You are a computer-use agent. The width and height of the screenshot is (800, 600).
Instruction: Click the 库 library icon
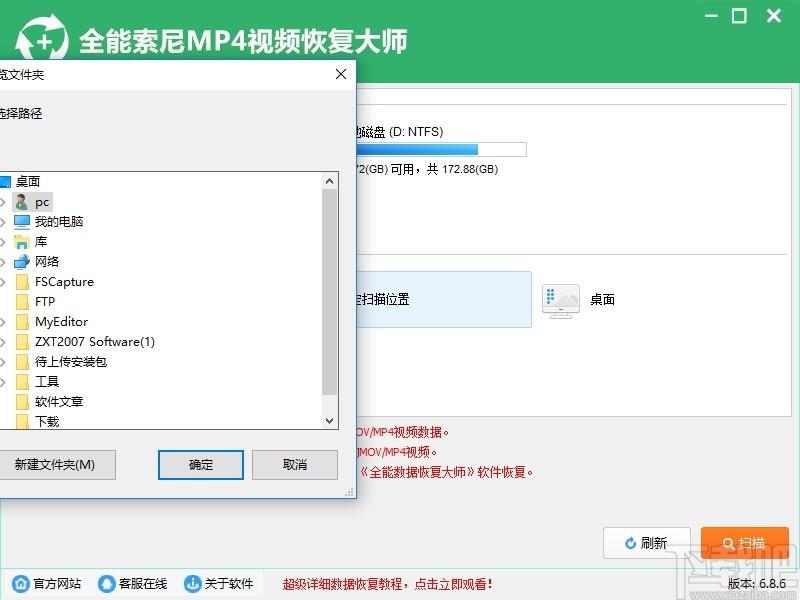tap(22, 242)
